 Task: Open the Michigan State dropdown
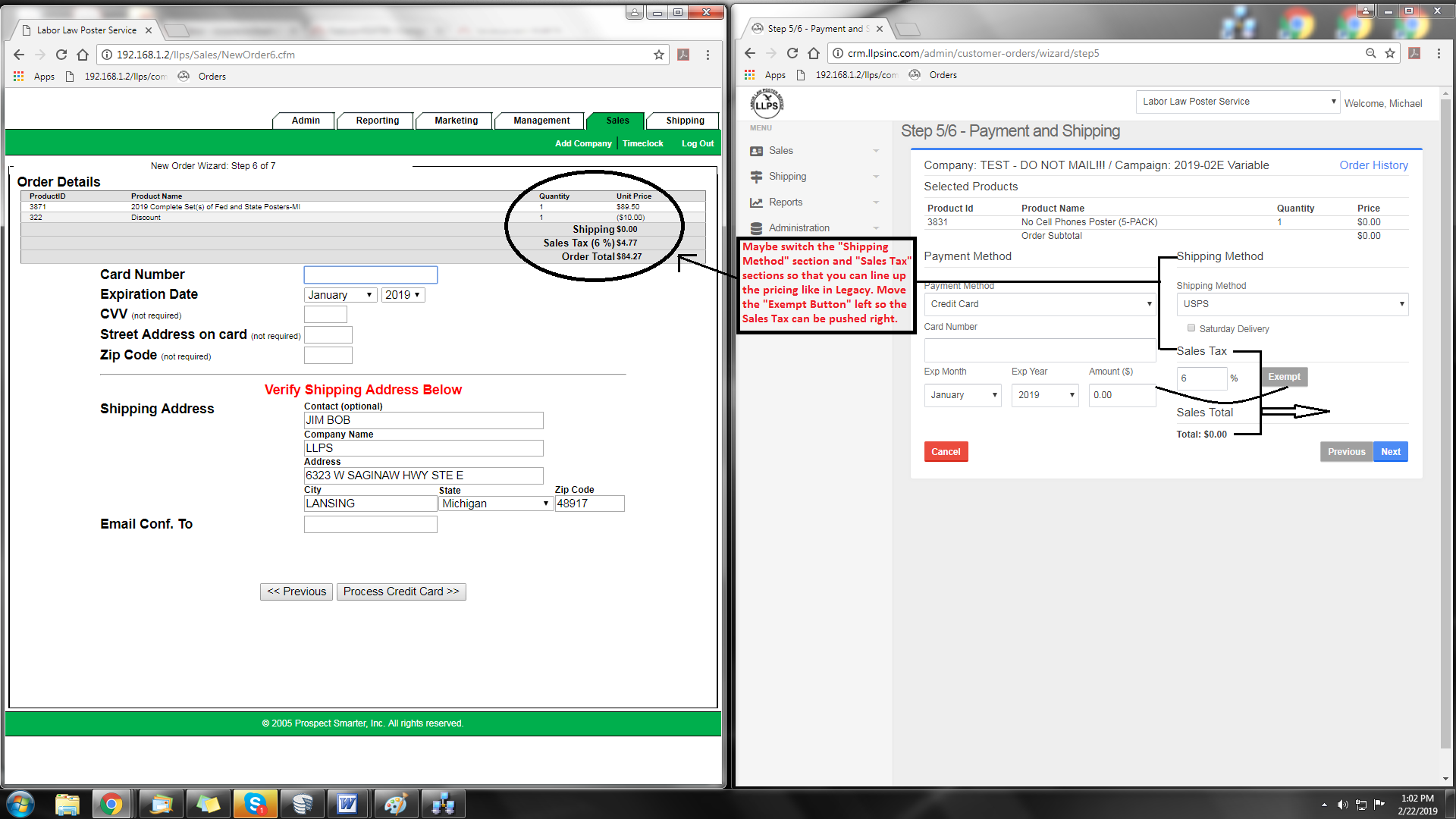(x=495, y=504)
